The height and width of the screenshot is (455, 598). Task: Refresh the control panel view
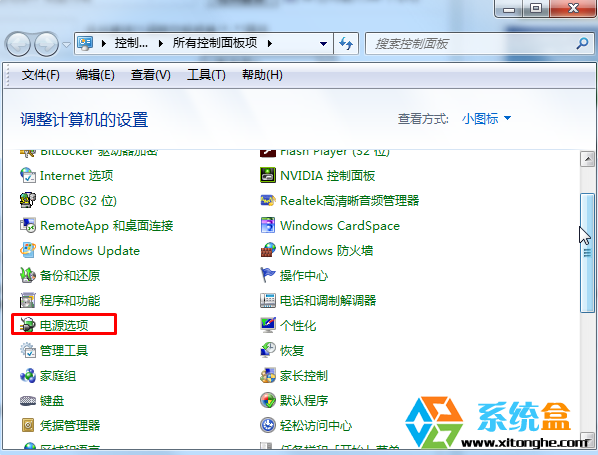click(346, 43)
